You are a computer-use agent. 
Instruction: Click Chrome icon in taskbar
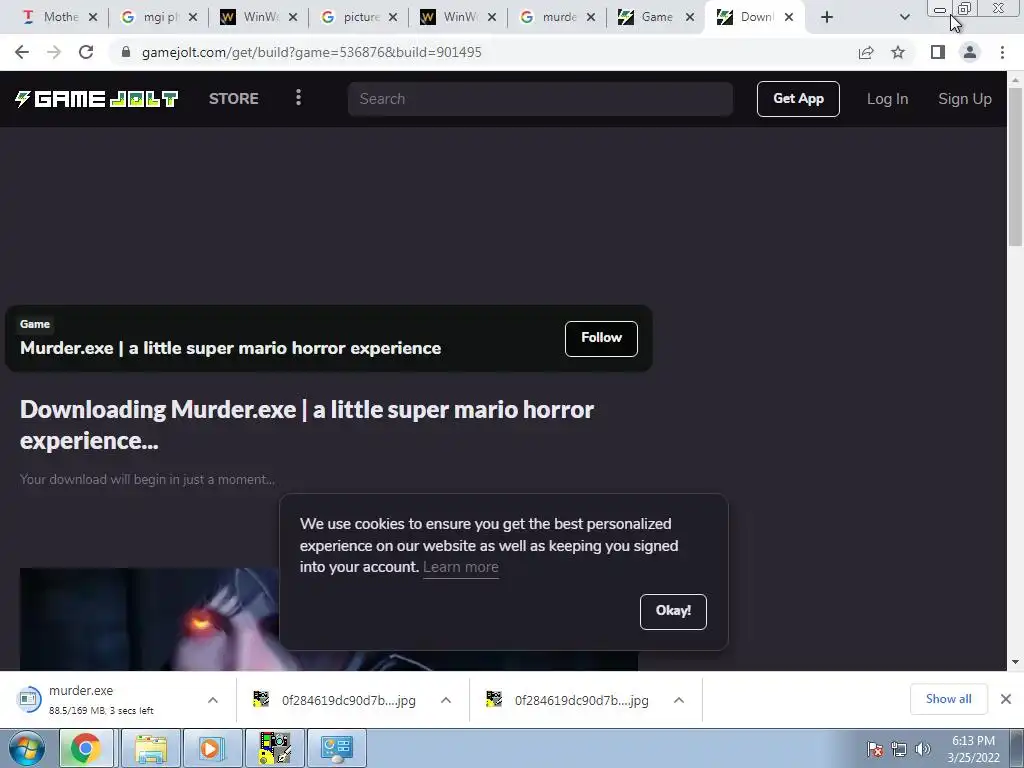[x=86, y=748]
